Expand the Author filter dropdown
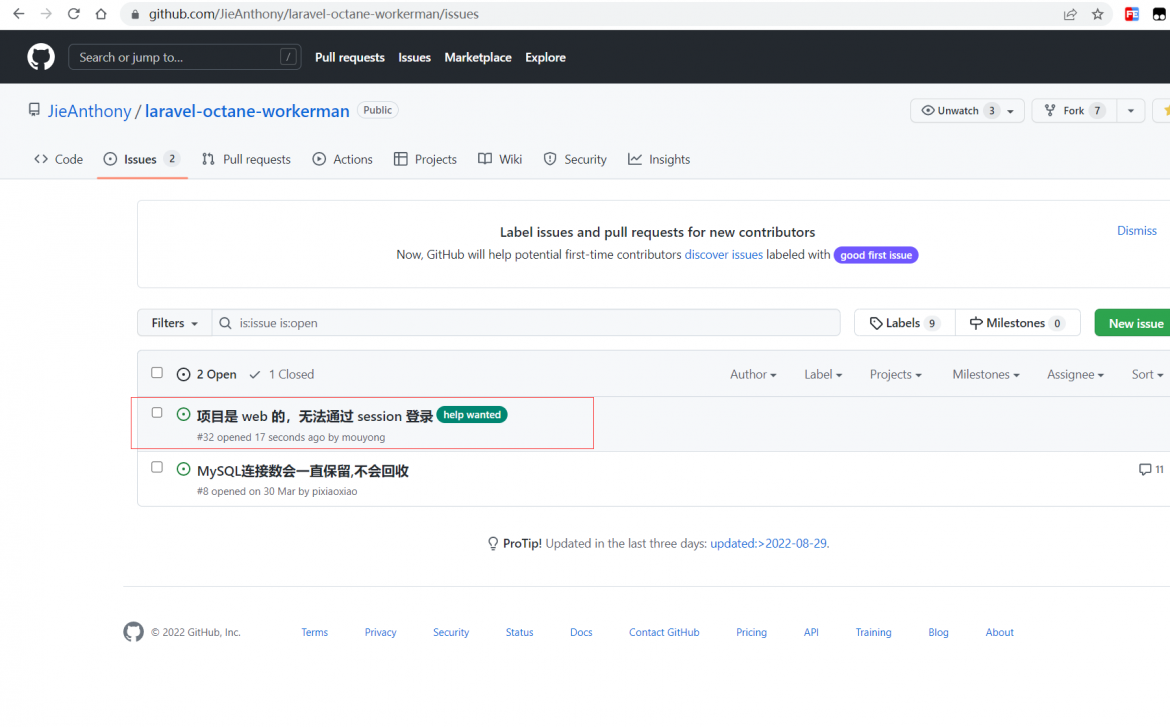This screenshot has height=727, width=1170. pyautogui.click(x=753, y=374)
